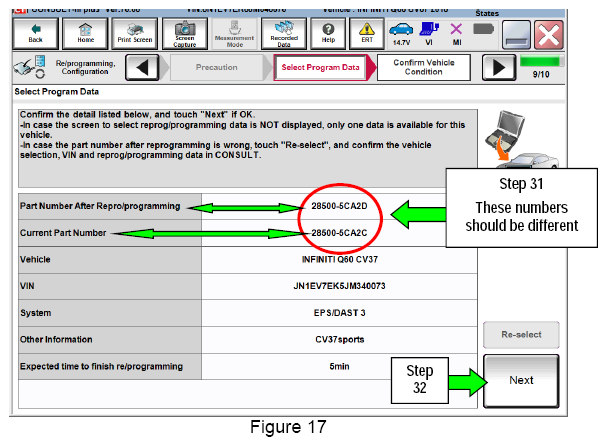
Task: Click the green 9/10 progress bar
Action: (x=540, y=61)
